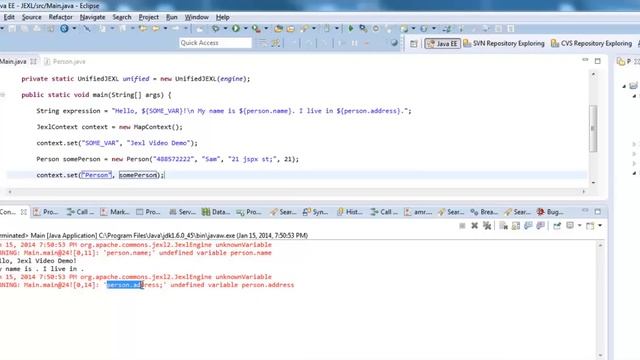This screenshot has width=640, height=360.
Task: Switch to CVS Repository Exploring perspective
Action: pyautogui.click(x=591, y=44)
